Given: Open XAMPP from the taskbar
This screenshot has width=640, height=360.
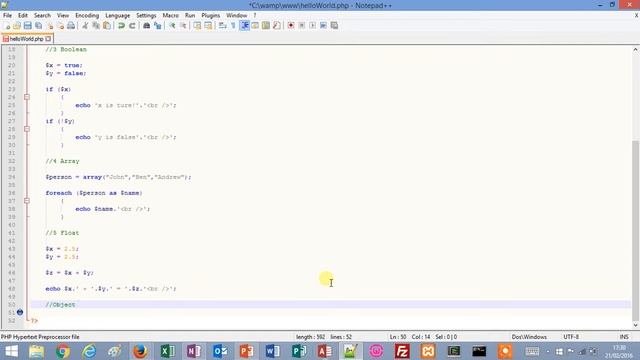Looking at the screenshot, I should (428, 351).
